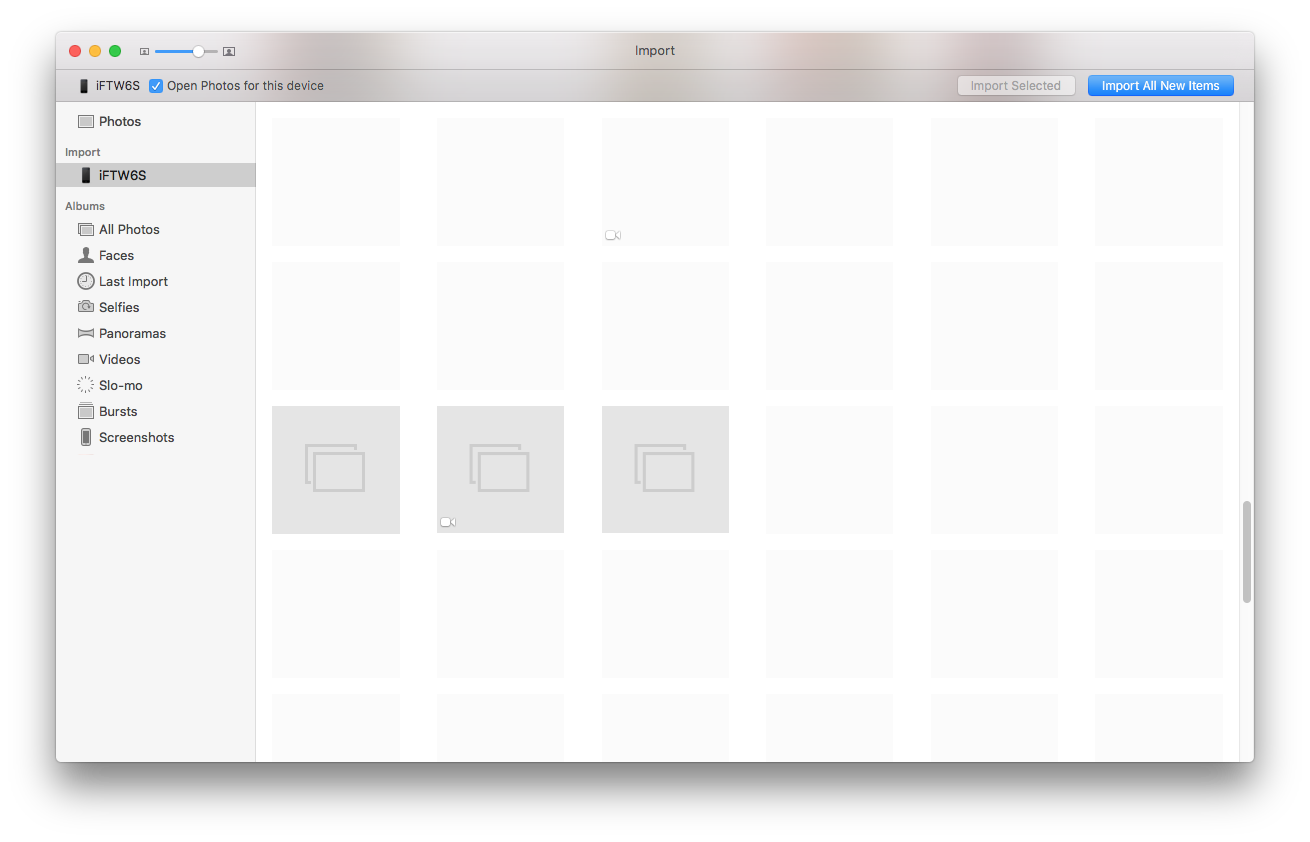Click the thumbnail zoom slider handle
Viewport: 1310px width, 842px height.
[x=198, y=50]
